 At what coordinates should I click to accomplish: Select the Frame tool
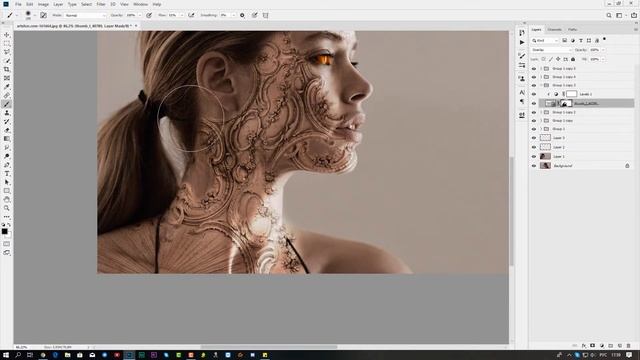pos(7,78)
